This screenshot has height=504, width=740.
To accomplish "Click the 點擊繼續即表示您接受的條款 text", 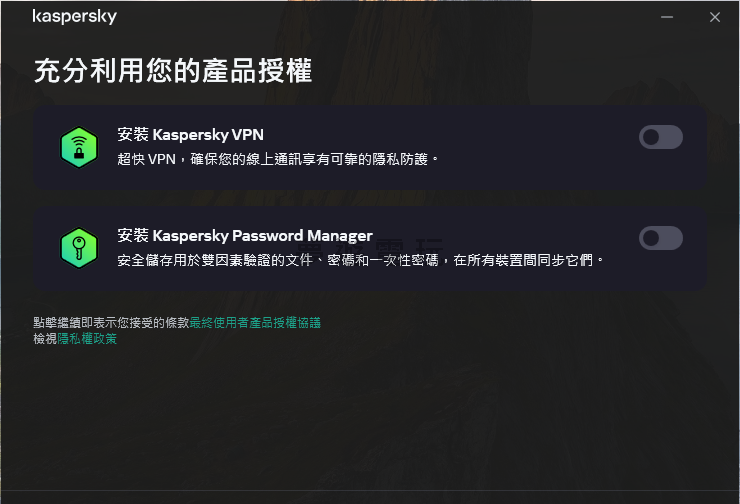I will pos(111,323).
